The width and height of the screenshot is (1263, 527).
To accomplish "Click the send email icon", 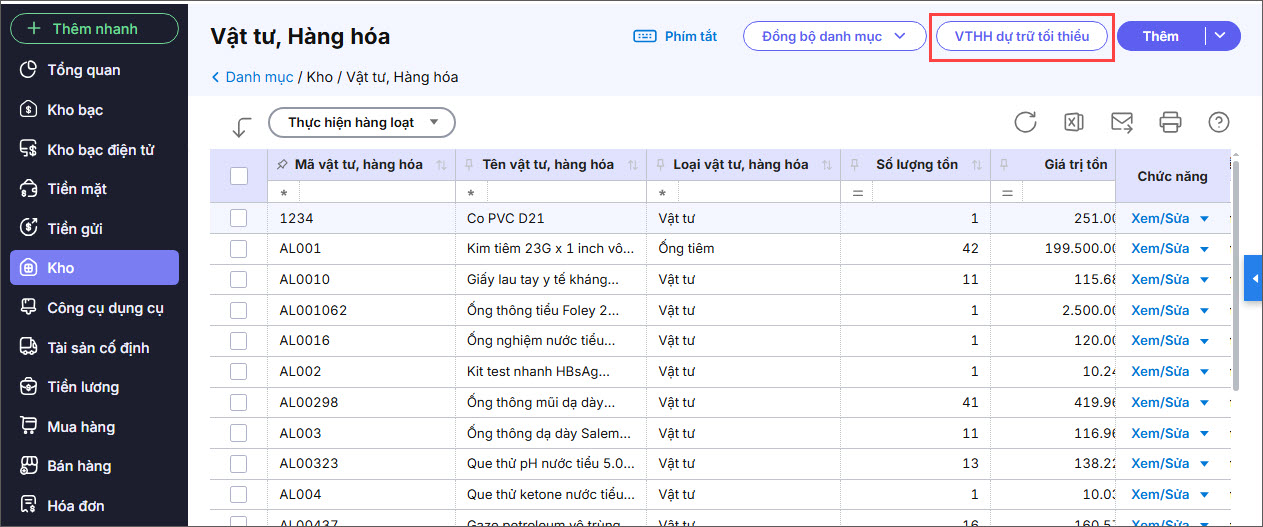I will (1122, 122).
